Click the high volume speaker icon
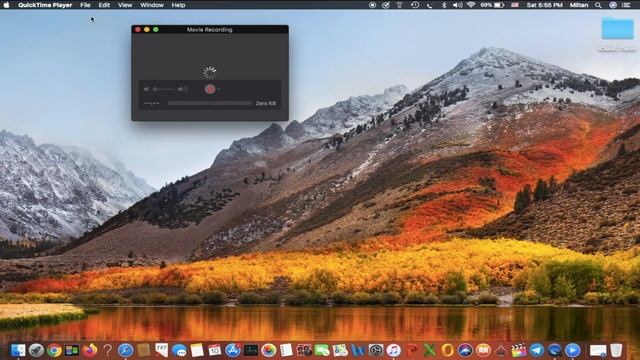 point(182,89)
